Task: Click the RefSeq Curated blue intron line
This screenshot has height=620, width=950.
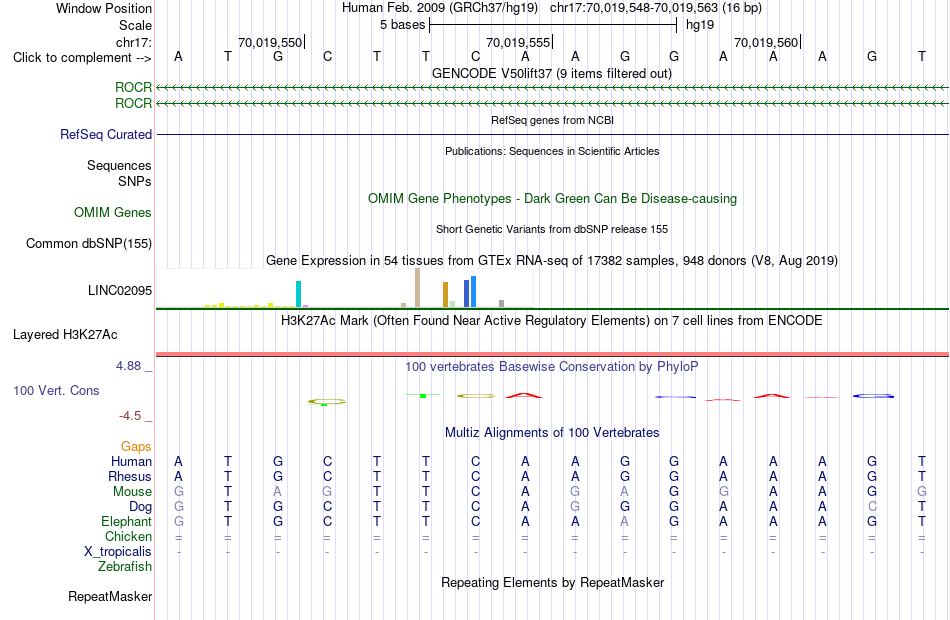Action: 552,134
